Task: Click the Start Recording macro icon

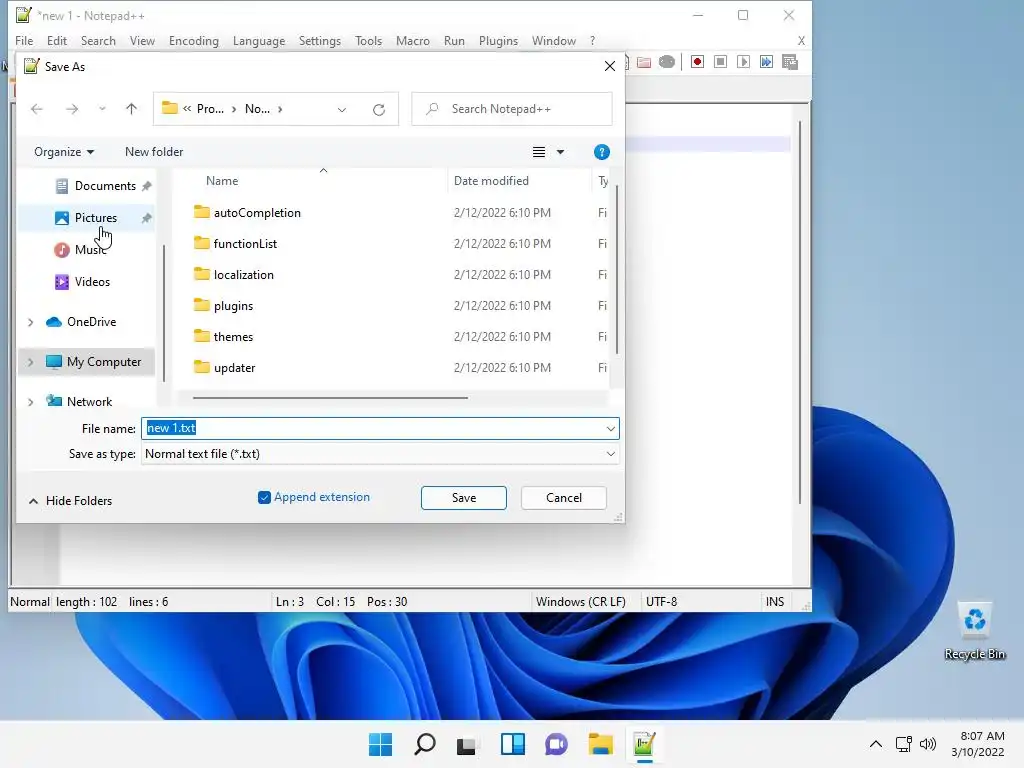Action: [x=697, y=62]
